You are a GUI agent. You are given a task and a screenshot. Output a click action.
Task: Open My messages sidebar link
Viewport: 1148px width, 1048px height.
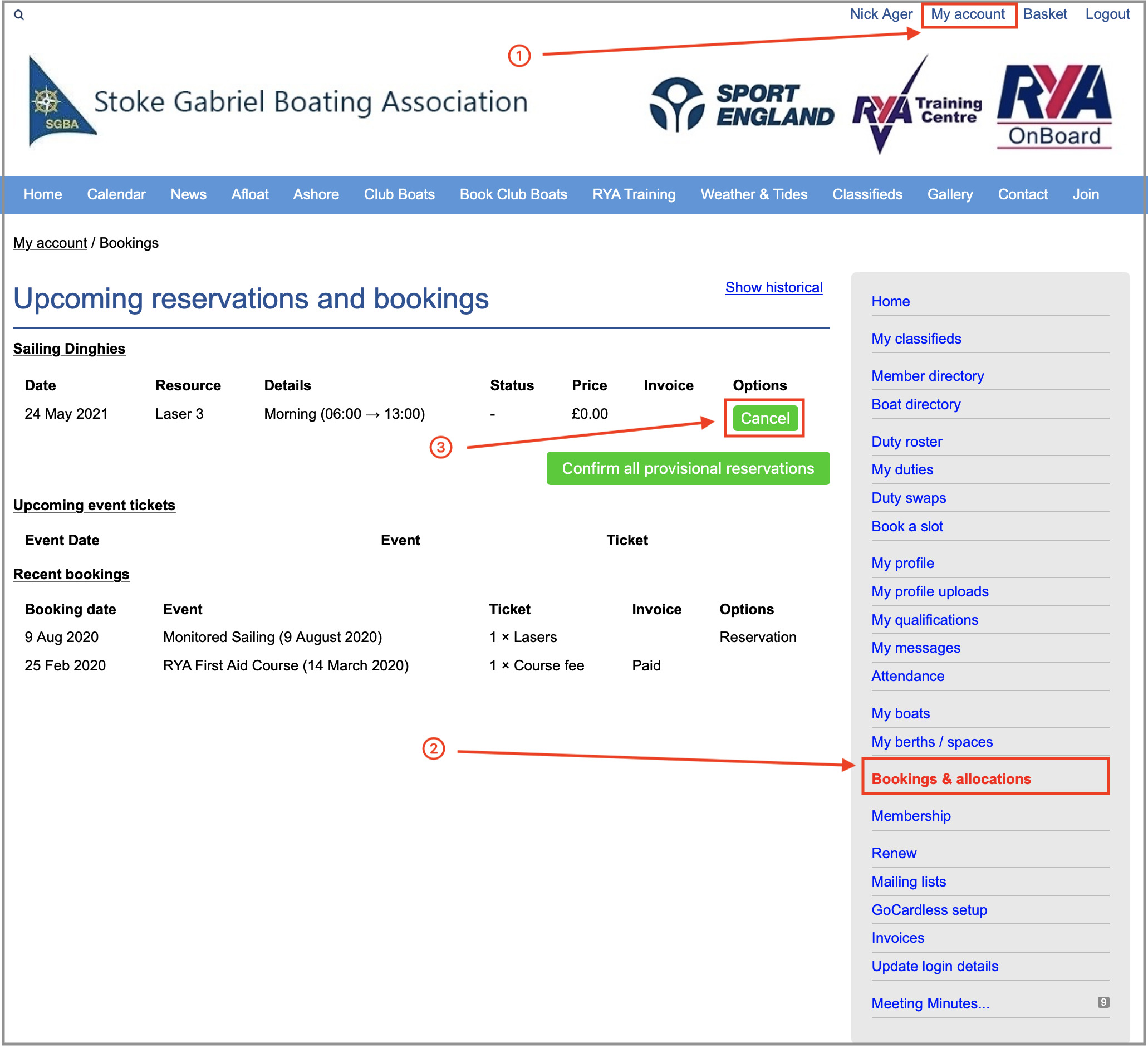coord(916,648)
